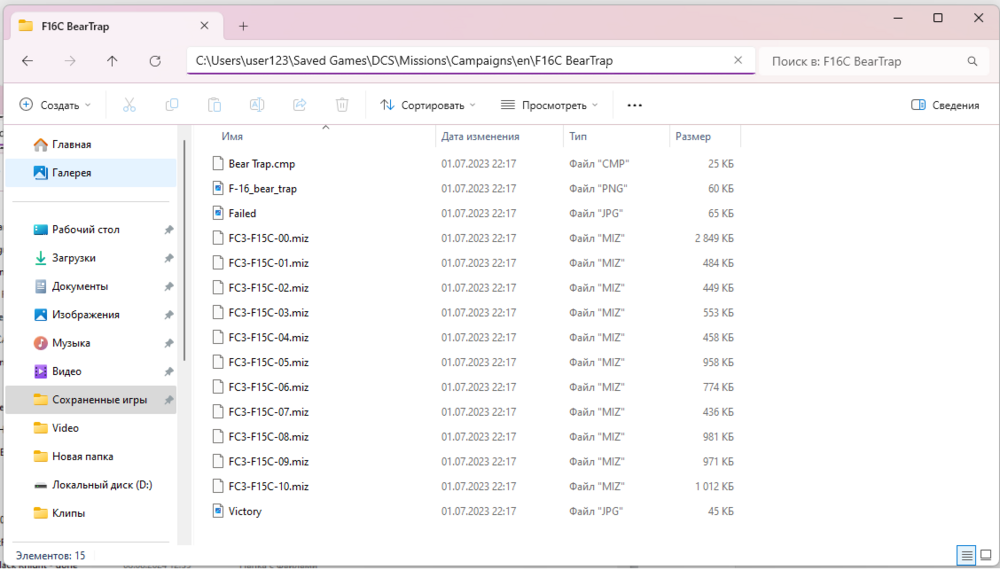Select the FC3-F15C-09.miz file
Screen dimensions: 1000x570
[268, 462]
